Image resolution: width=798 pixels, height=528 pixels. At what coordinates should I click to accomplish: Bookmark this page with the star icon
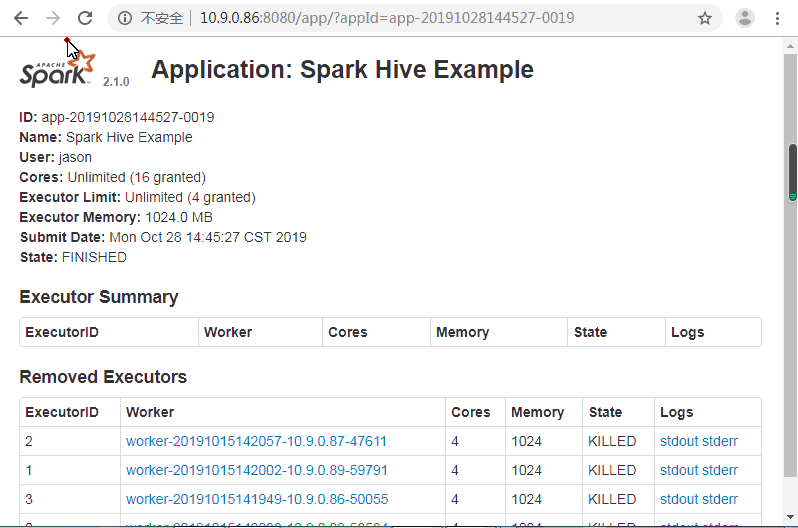(705, 18)
